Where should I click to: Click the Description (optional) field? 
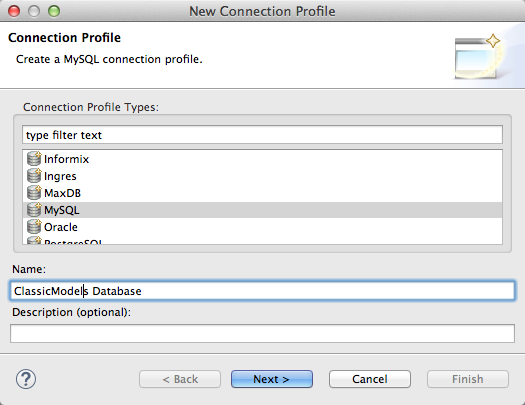coord(262,333)
